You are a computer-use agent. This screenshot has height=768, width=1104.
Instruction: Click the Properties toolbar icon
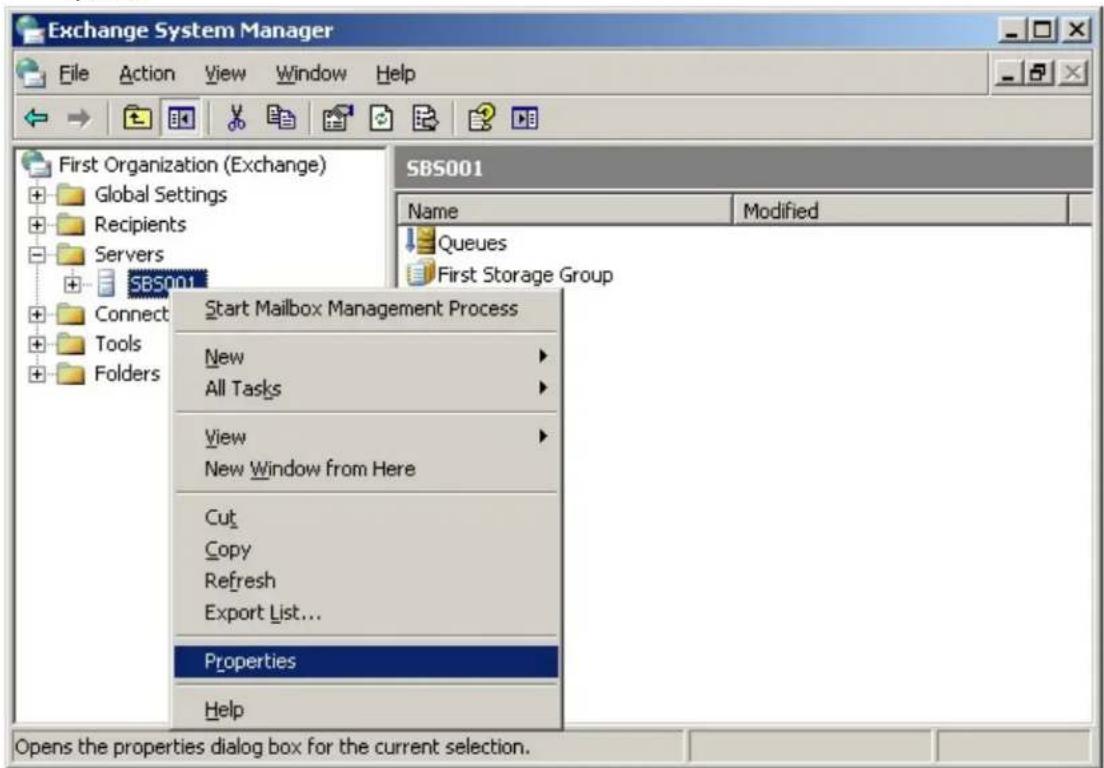pyautogui.click(x=337, y=118)
